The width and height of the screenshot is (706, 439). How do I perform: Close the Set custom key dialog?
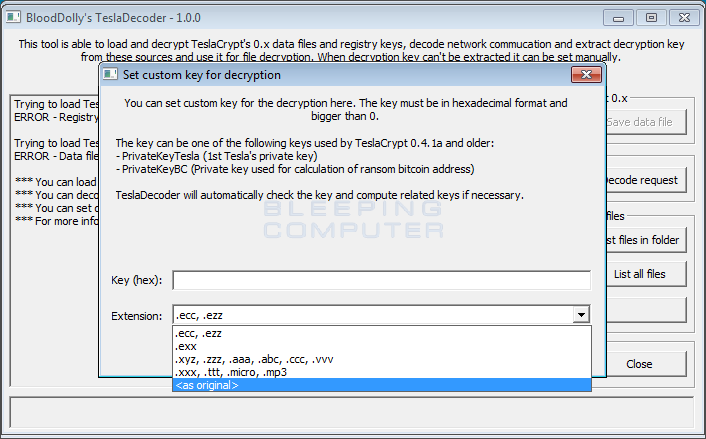pos(586,75)
